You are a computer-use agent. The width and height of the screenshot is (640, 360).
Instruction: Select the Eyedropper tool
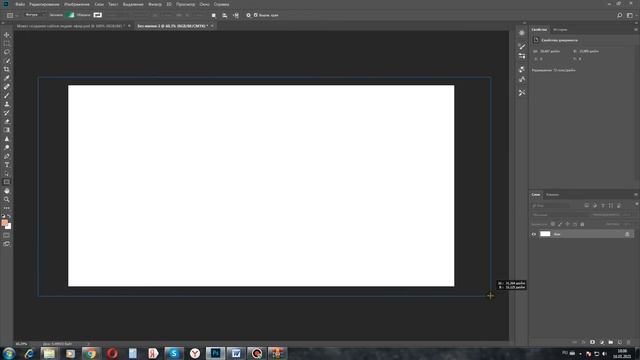(7, 78)
